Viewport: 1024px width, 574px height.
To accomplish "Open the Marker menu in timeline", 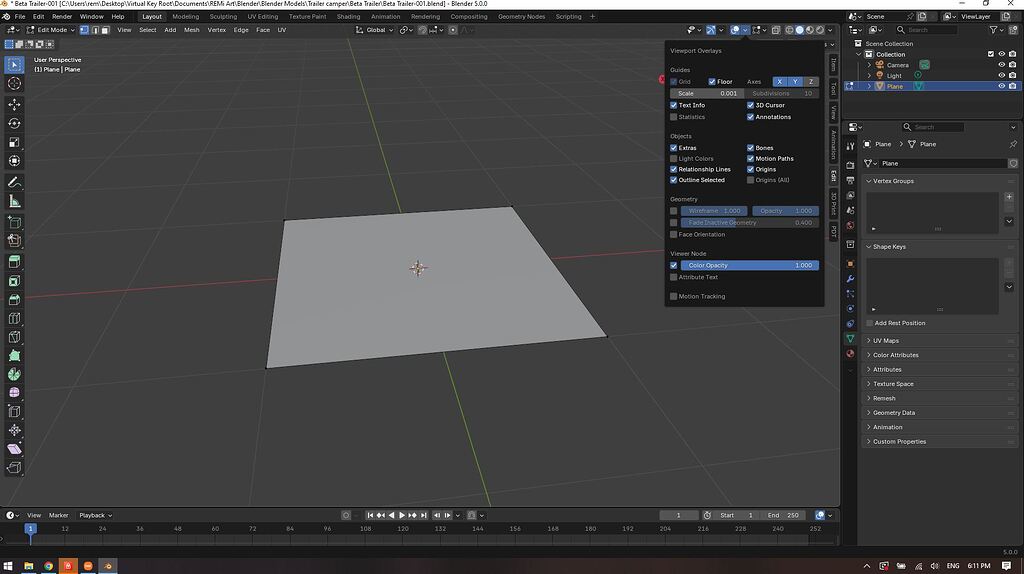I will [58, 515].
